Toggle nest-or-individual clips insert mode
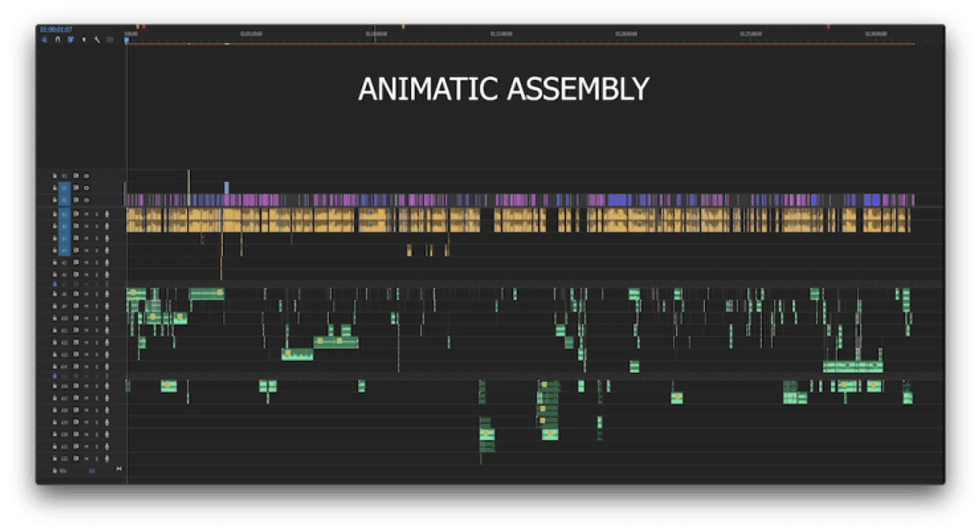The width and height of the screenshot is (980, 531). [x=44, y=39]
